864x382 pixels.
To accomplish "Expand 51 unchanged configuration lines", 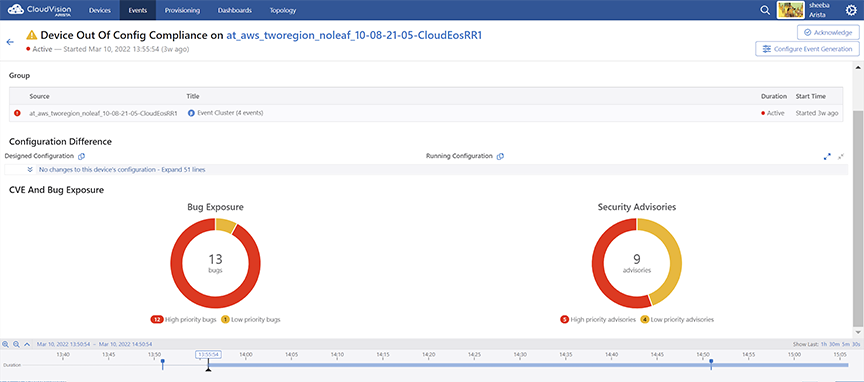I will (x=122, y=170).
